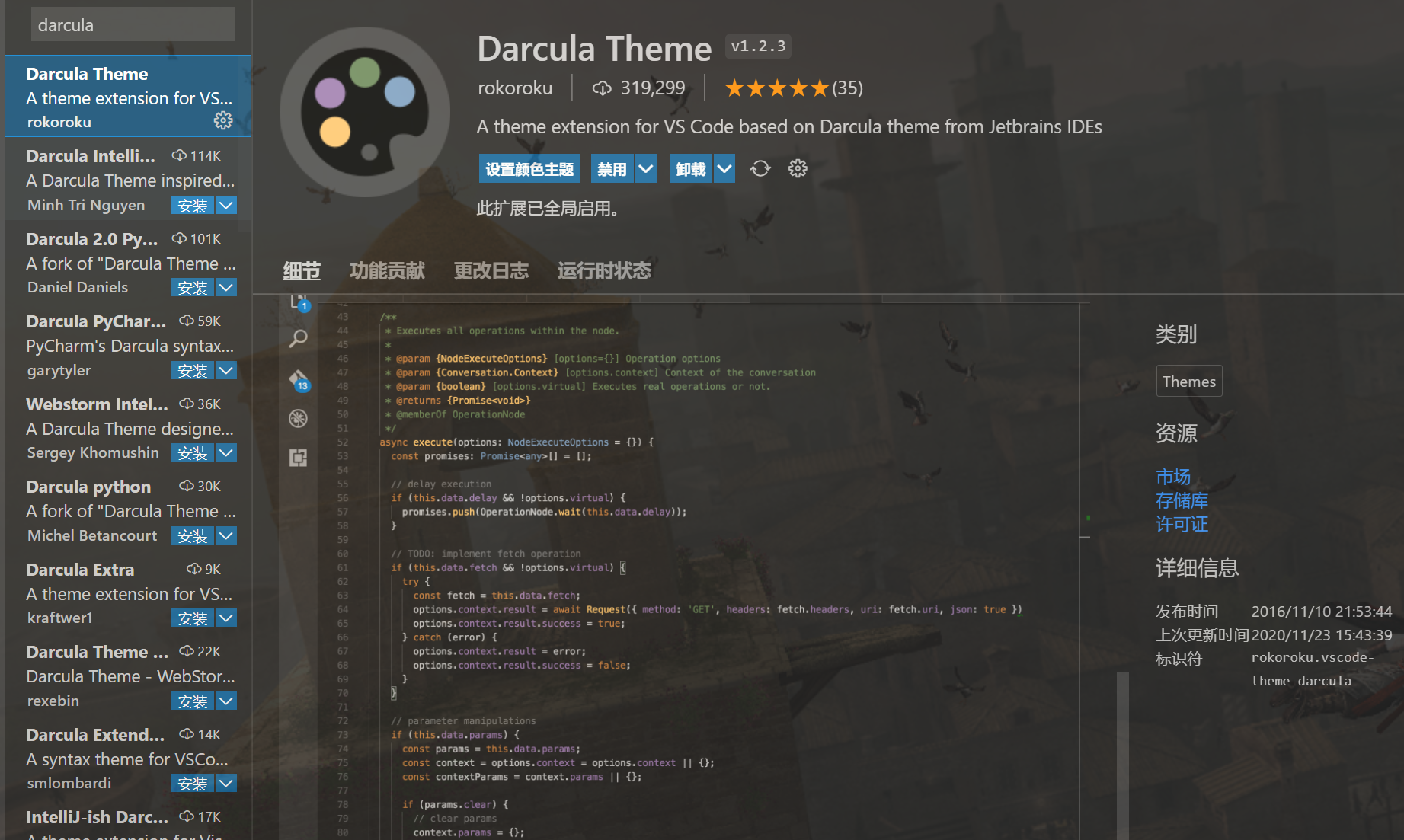This screenshot has width=1404, height=840.
Task: Click the debug icon in the preview screenshot
Action: tap(299, 418)
